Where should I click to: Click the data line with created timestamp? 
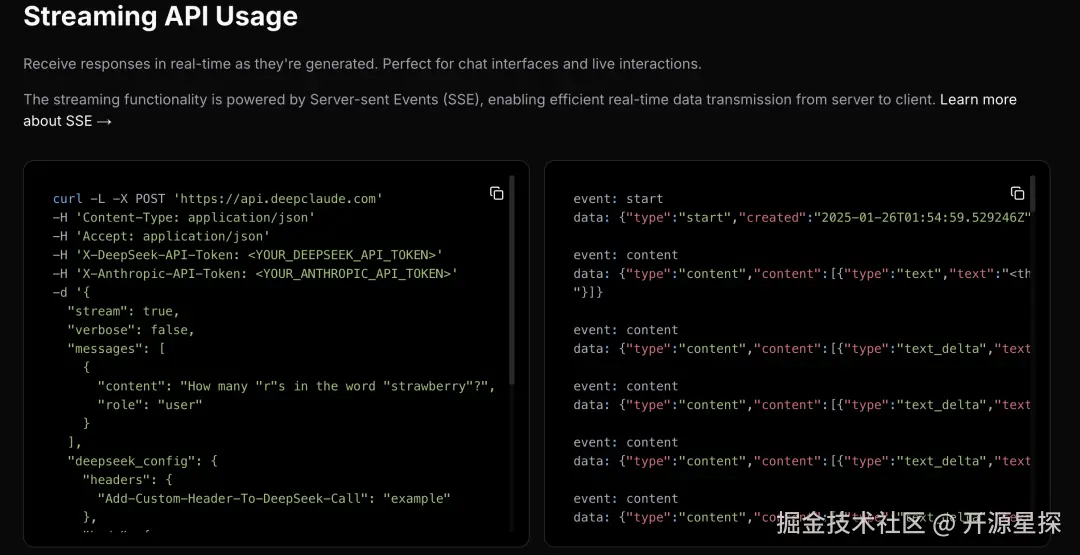point(802,218)
